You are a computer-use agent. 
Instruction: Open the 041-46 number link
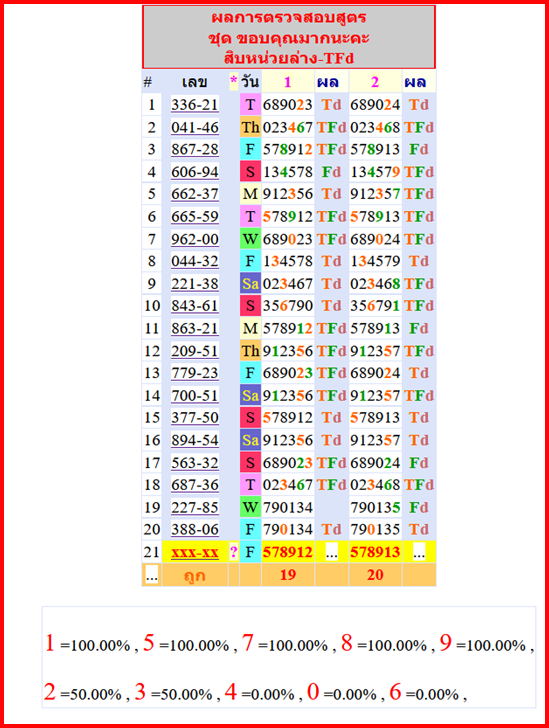pos(195,127)
